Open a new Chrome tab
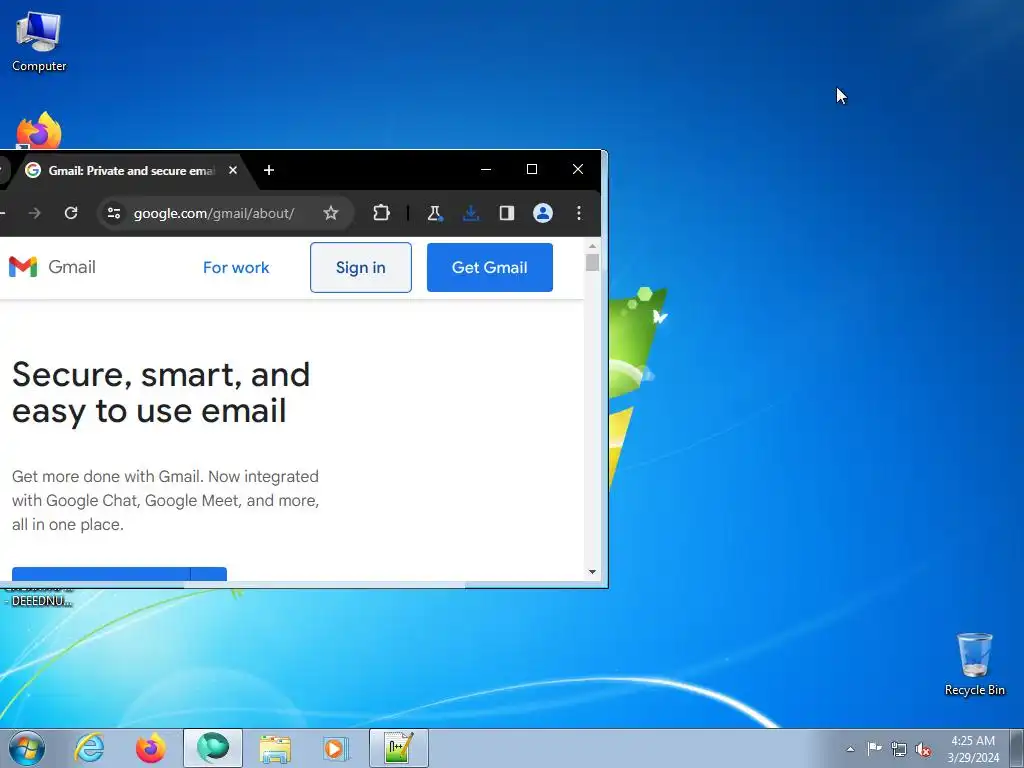The height and width of the screenshot is (768, 1024). [x=269, y=170]
